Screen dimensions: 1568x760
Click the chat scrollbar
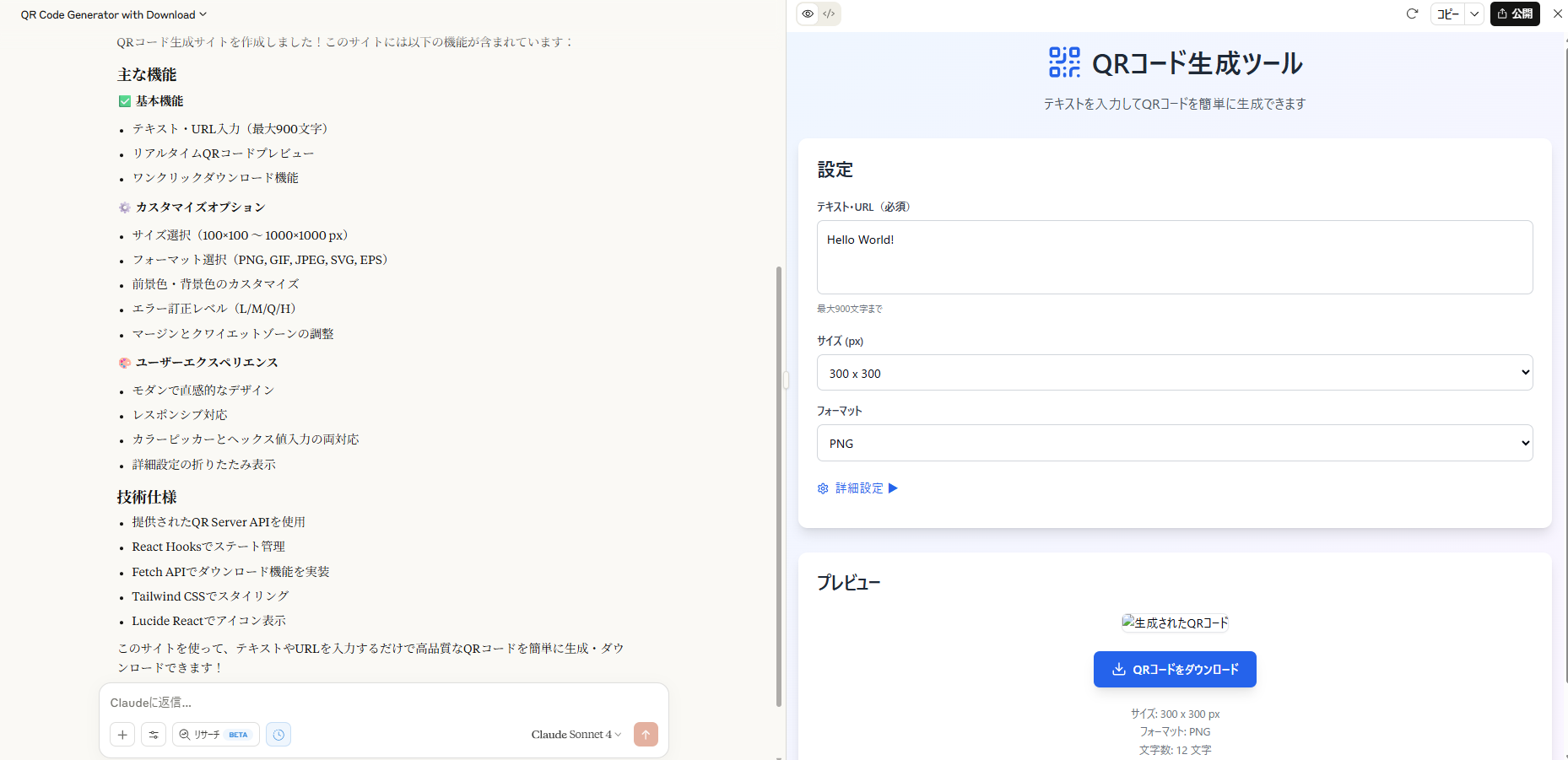[x=779, y=487]
